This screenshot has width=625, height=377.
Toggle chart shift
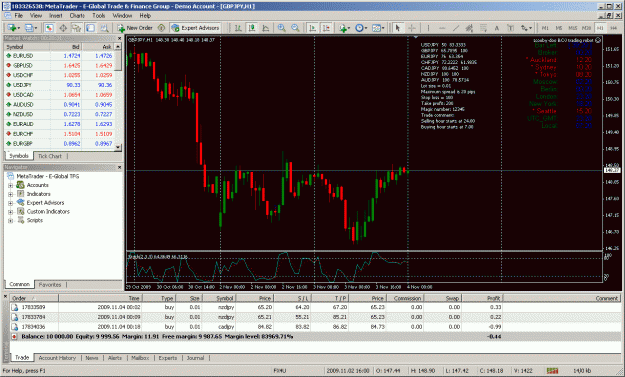tap(326, 28)
